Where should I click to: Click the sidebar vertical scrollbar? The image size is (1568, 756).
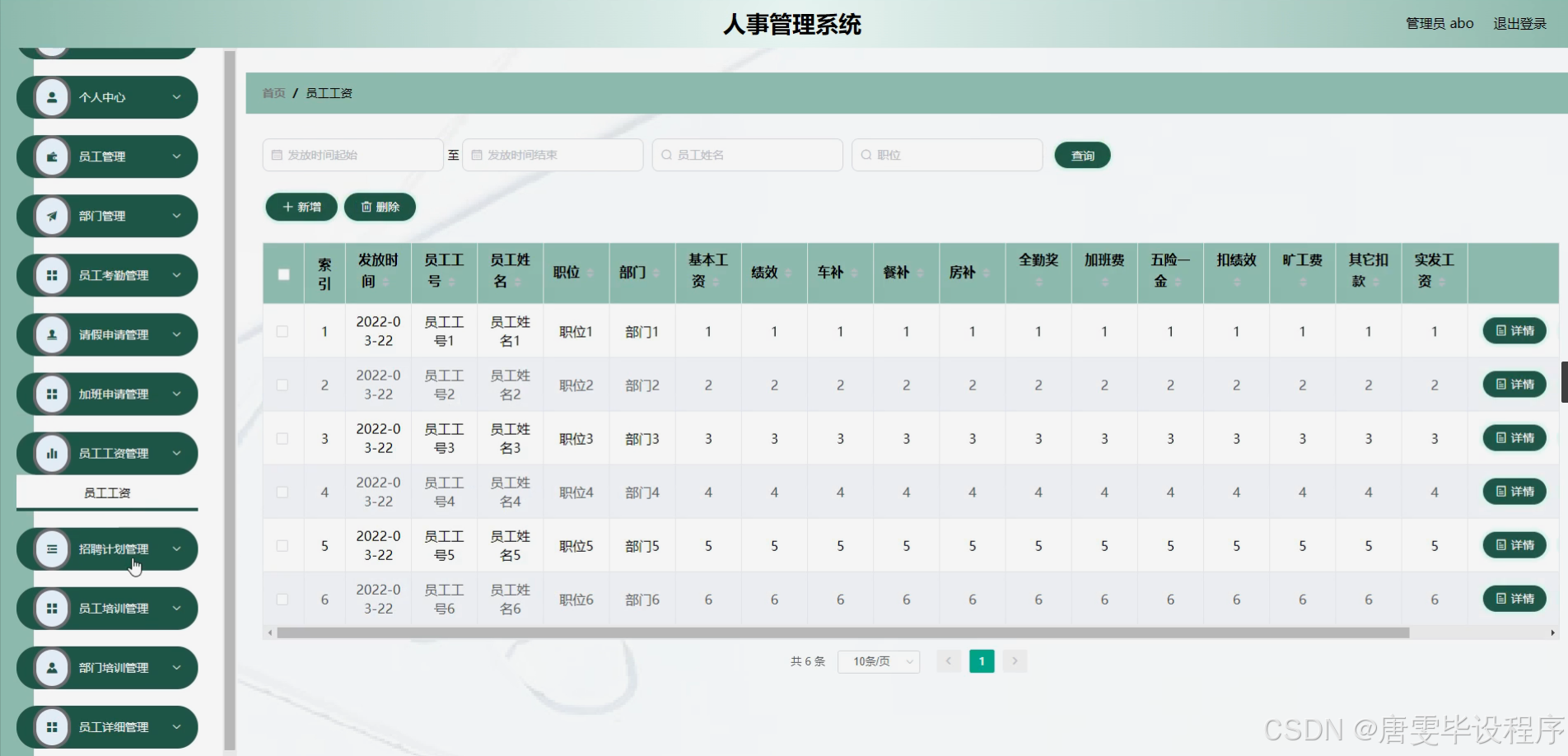click(x=230, y=401)
